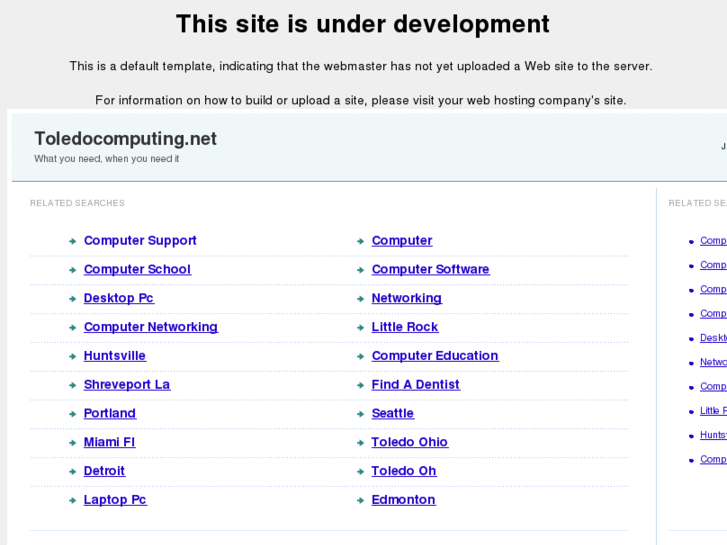This screenshot has width=727, height=545.
Task: Open the single-word Networking link
Action: coord(407,298)
